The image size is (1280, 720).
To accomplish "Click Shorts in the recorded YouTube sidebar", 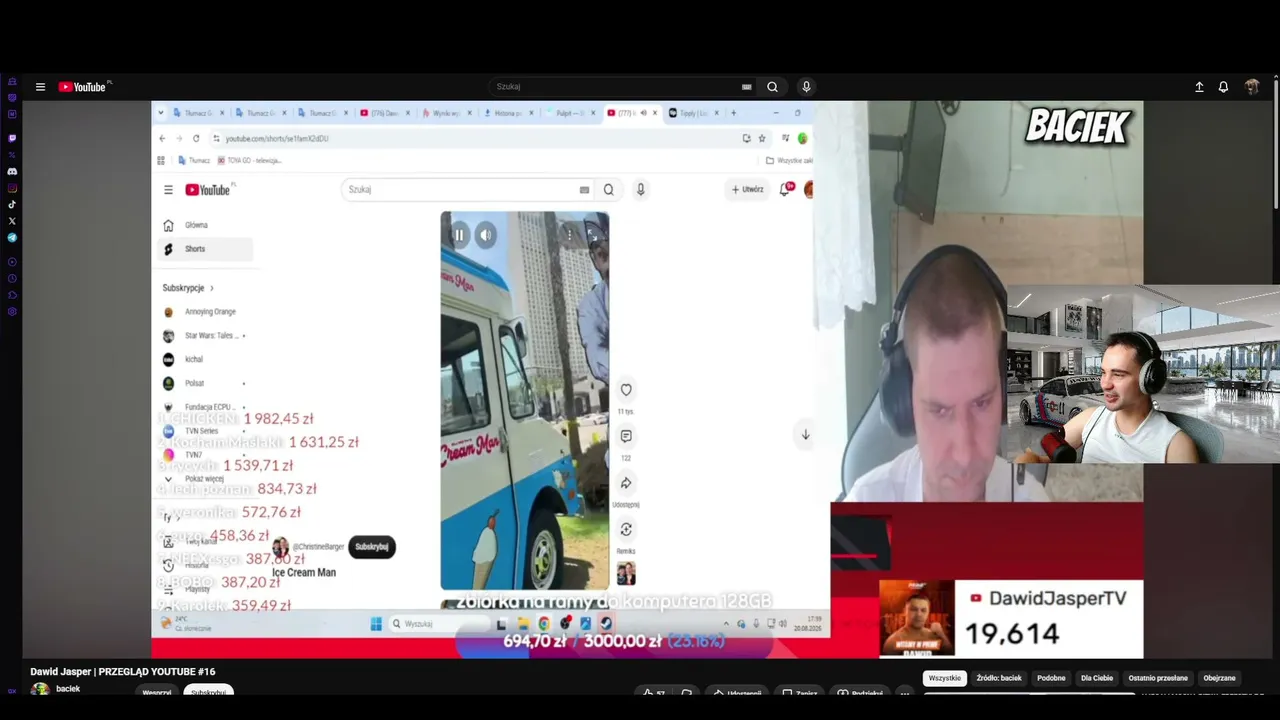I will [x=204, y=249].
